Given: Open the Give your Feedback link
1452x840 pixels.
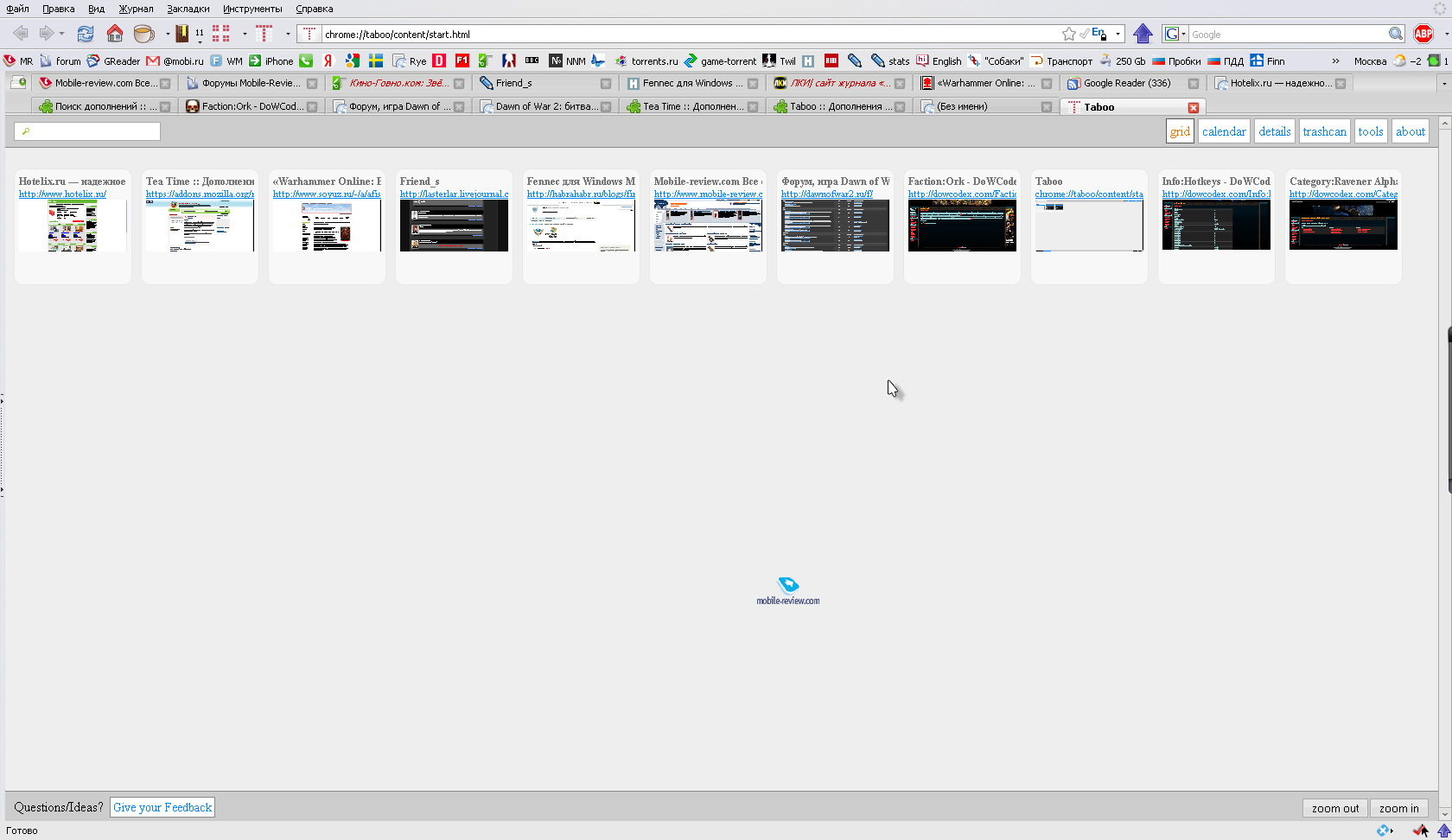Looking at the screenshot, I should (x=162, y=807).
